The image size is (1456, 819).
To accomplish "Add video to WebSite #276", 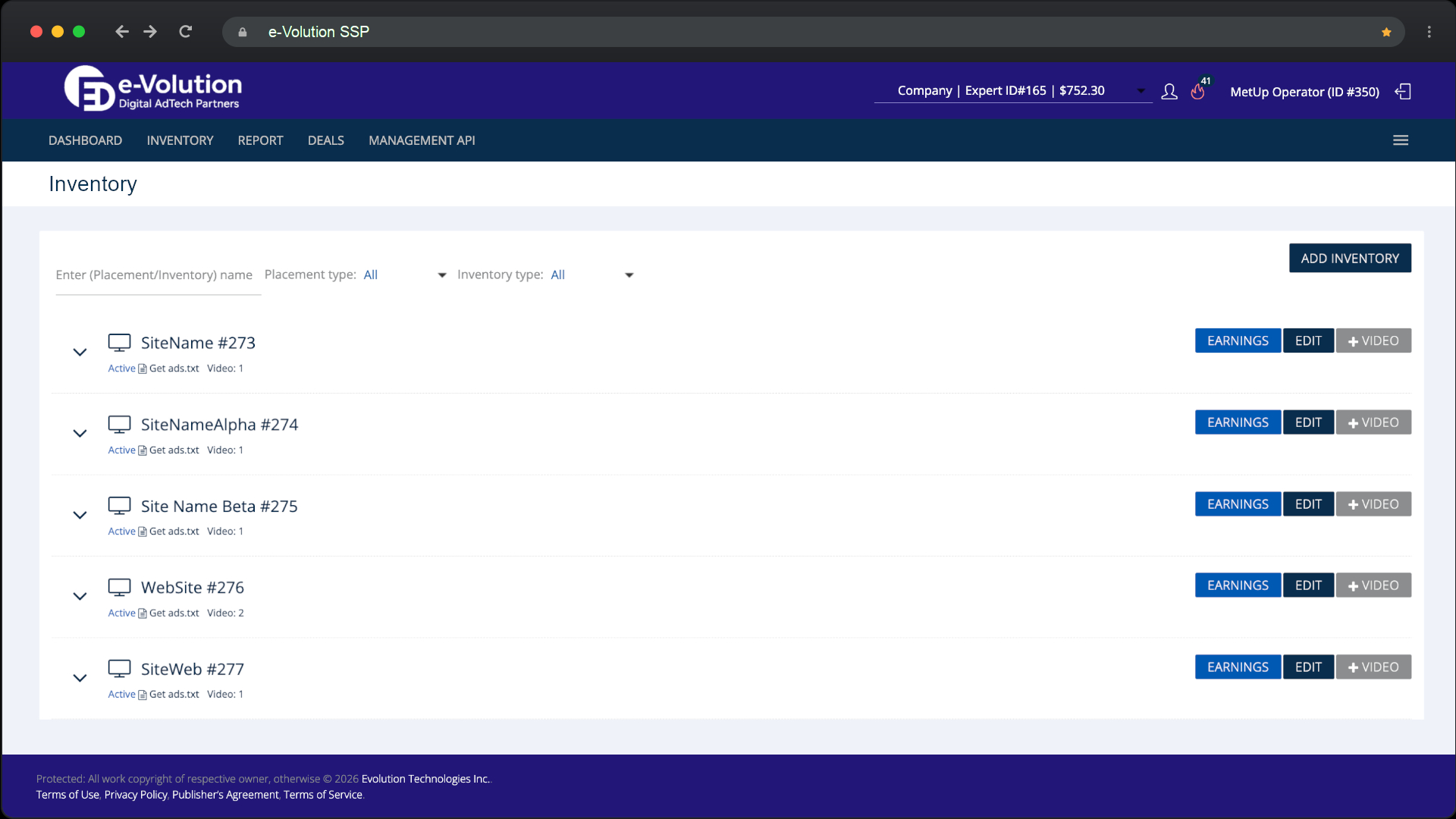I will (x=1373, y=585).
